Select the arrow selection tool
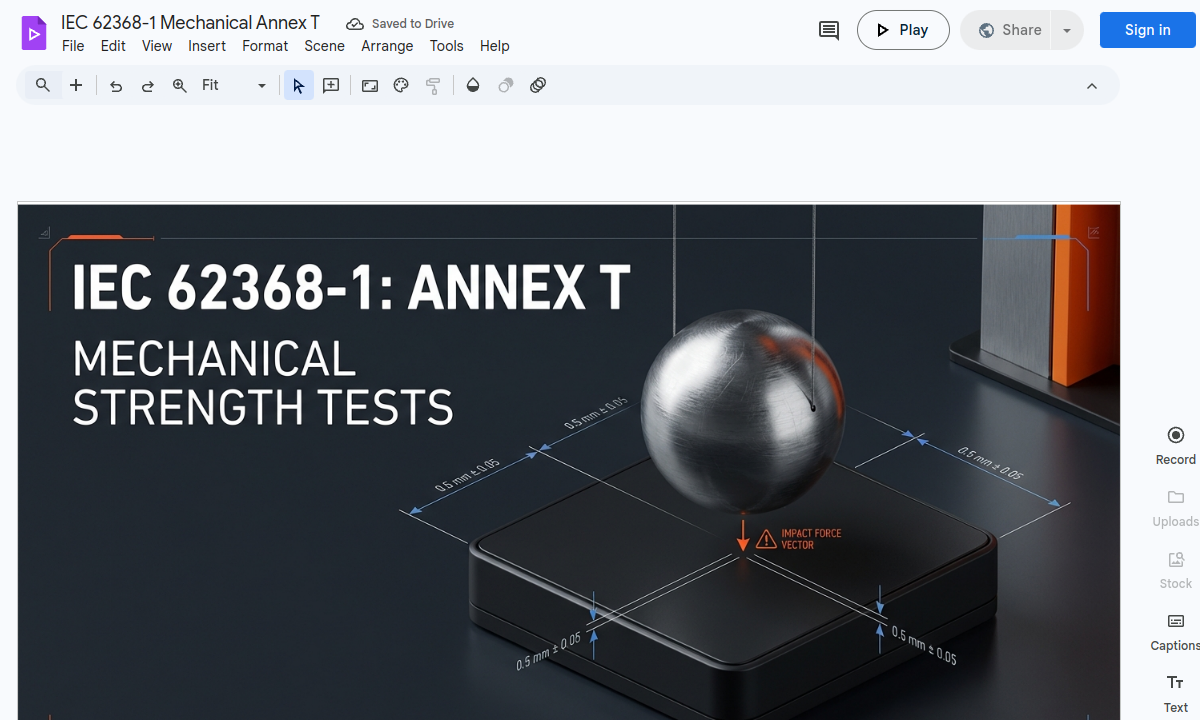The width and height of the screenshot is (1200, 720). pos(298,85)
